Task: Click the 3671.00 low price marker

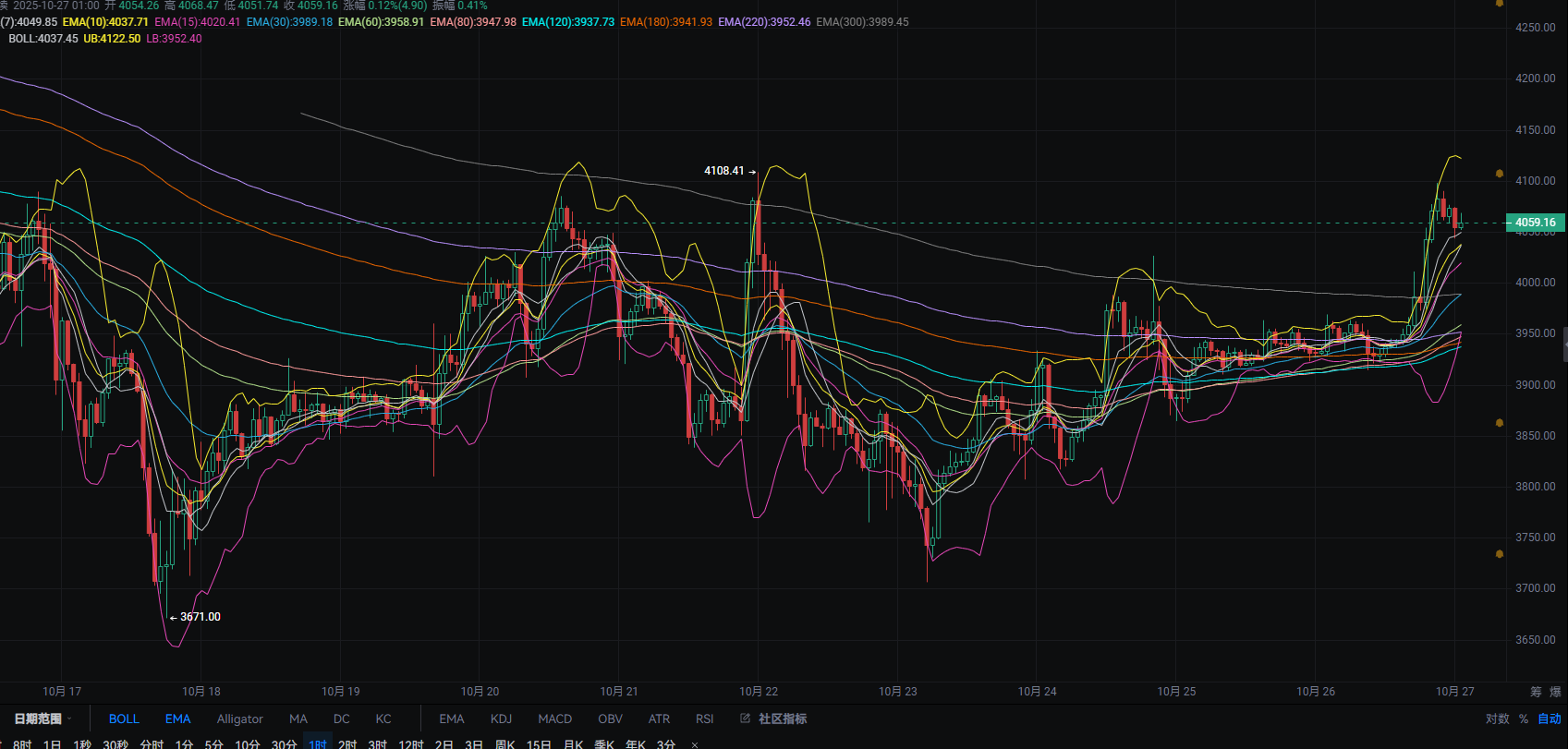Action: (x=201, y=617)
